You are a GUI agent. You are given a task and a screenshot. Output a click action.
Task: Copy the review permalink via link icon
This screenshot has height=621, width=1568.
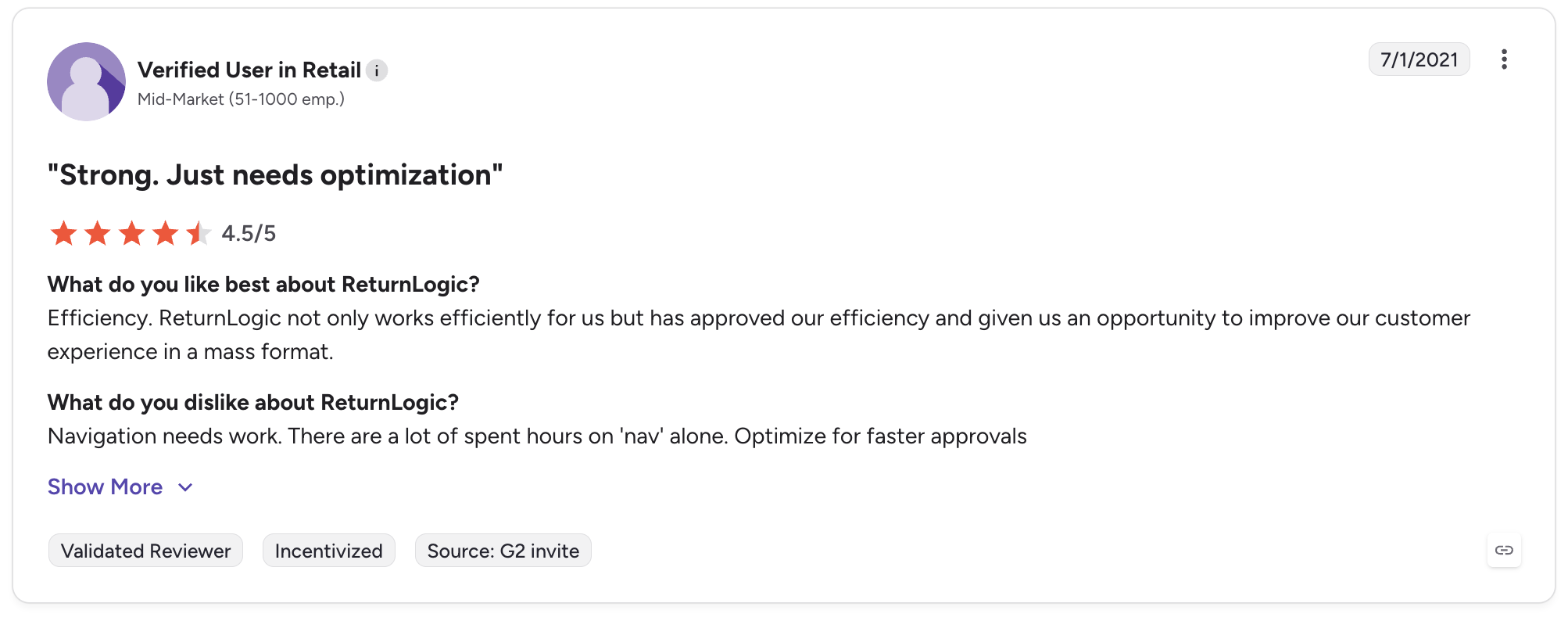click(x=1504, y=550)
